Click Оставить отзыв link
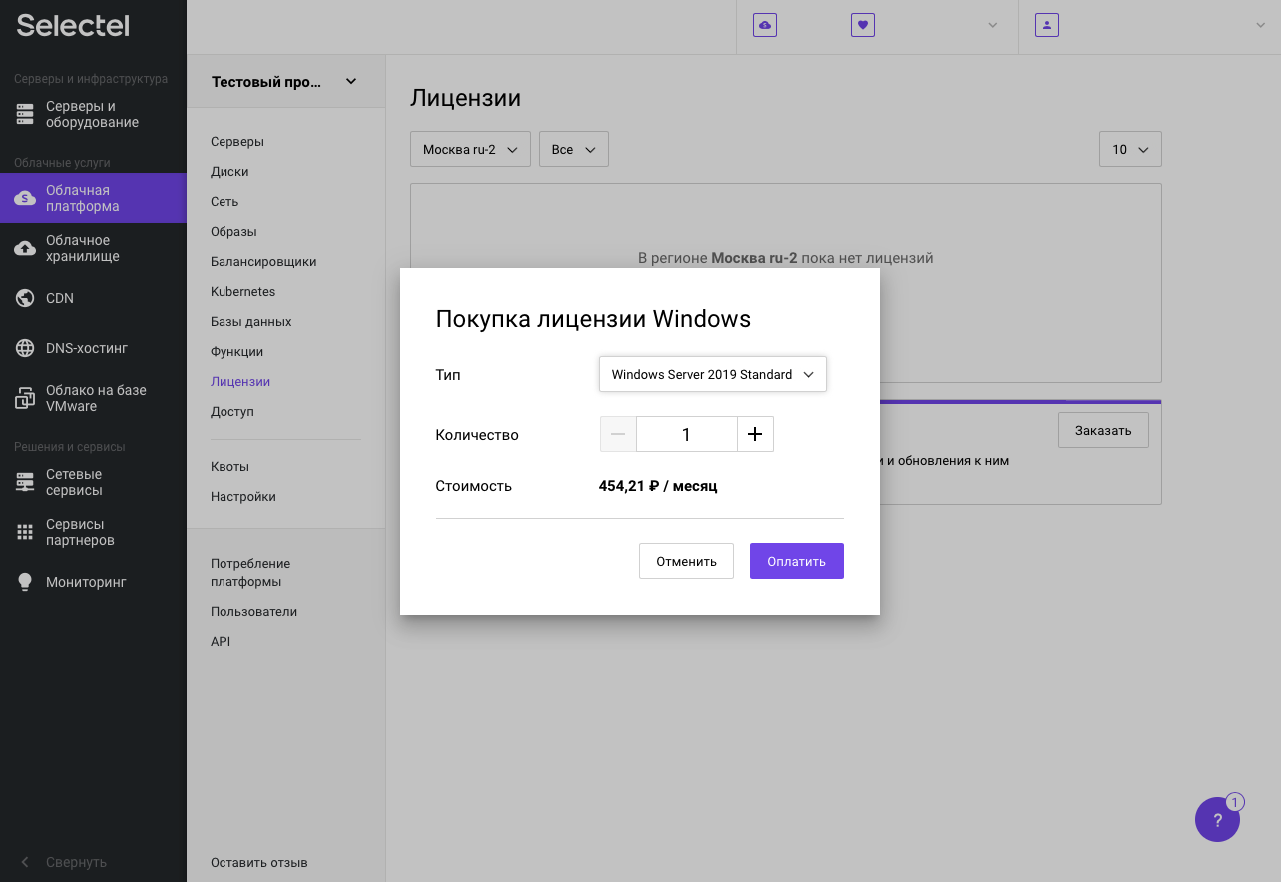1281x882 pixels. (x=260, y=862)
